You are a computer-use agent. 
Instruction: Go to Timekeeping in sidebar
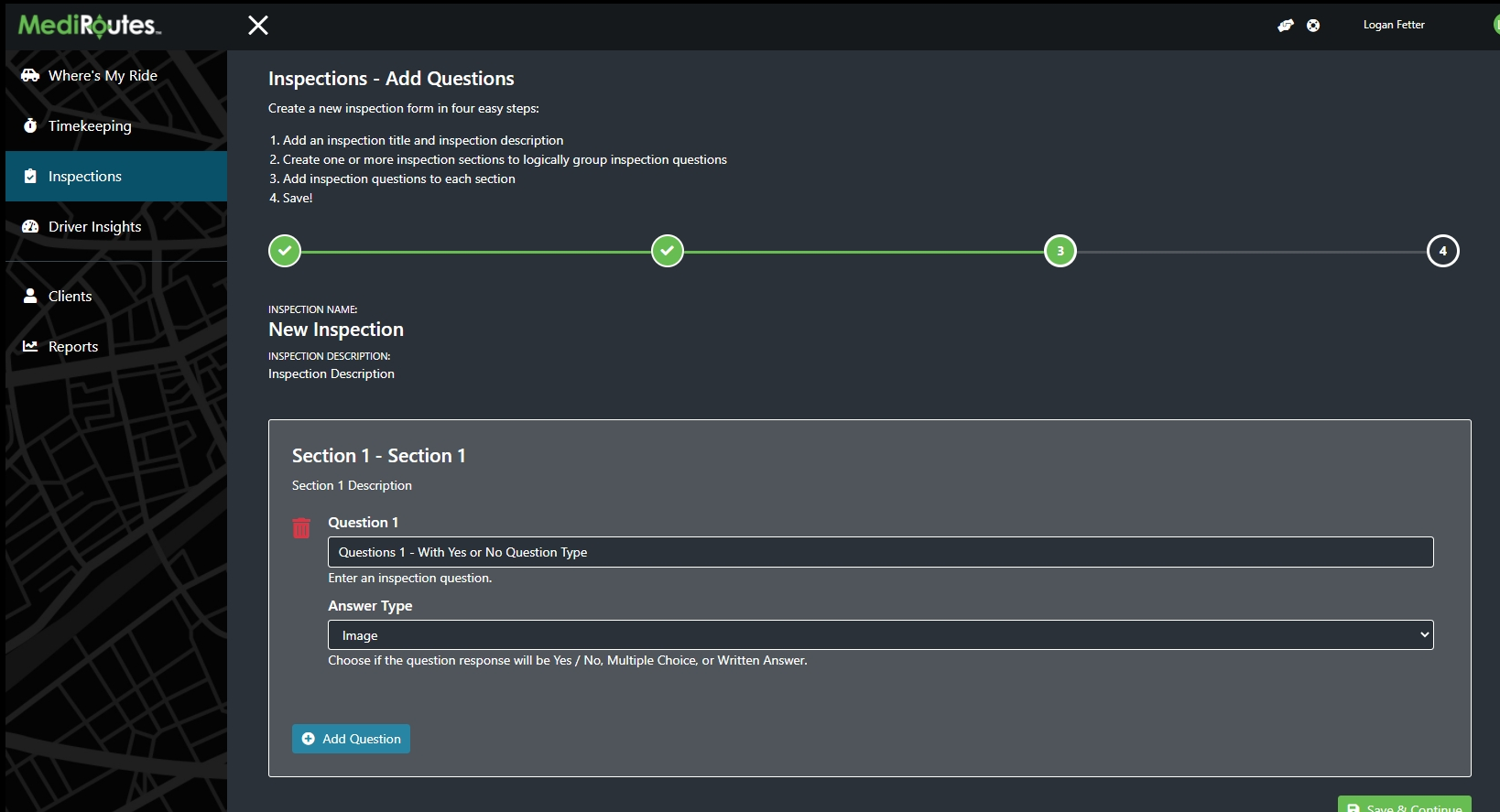point(90,126)
